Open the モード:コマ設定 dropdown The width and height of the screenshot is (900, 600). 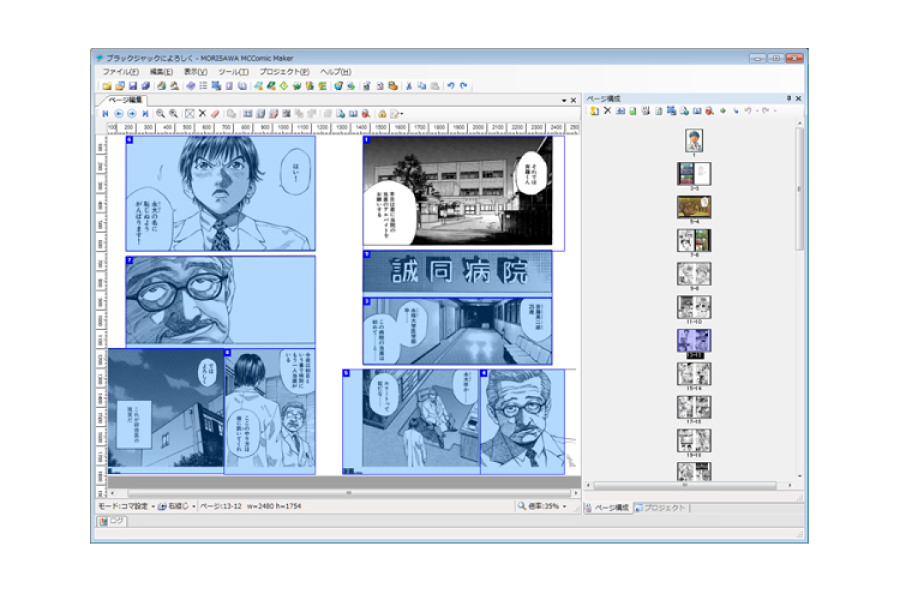click(126, 506)
